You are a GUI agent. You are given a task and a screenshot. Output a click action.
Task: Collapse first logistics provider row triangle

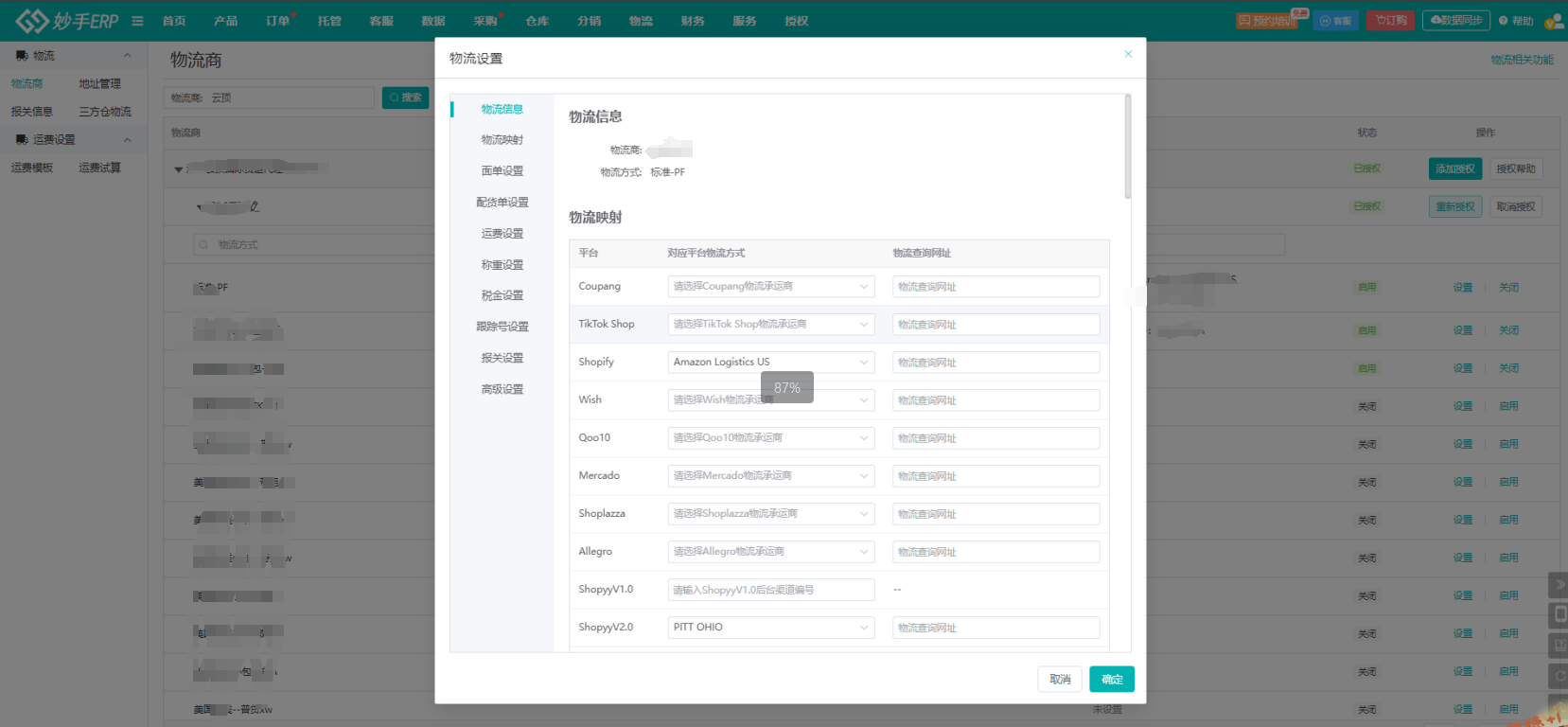(178, 169)
